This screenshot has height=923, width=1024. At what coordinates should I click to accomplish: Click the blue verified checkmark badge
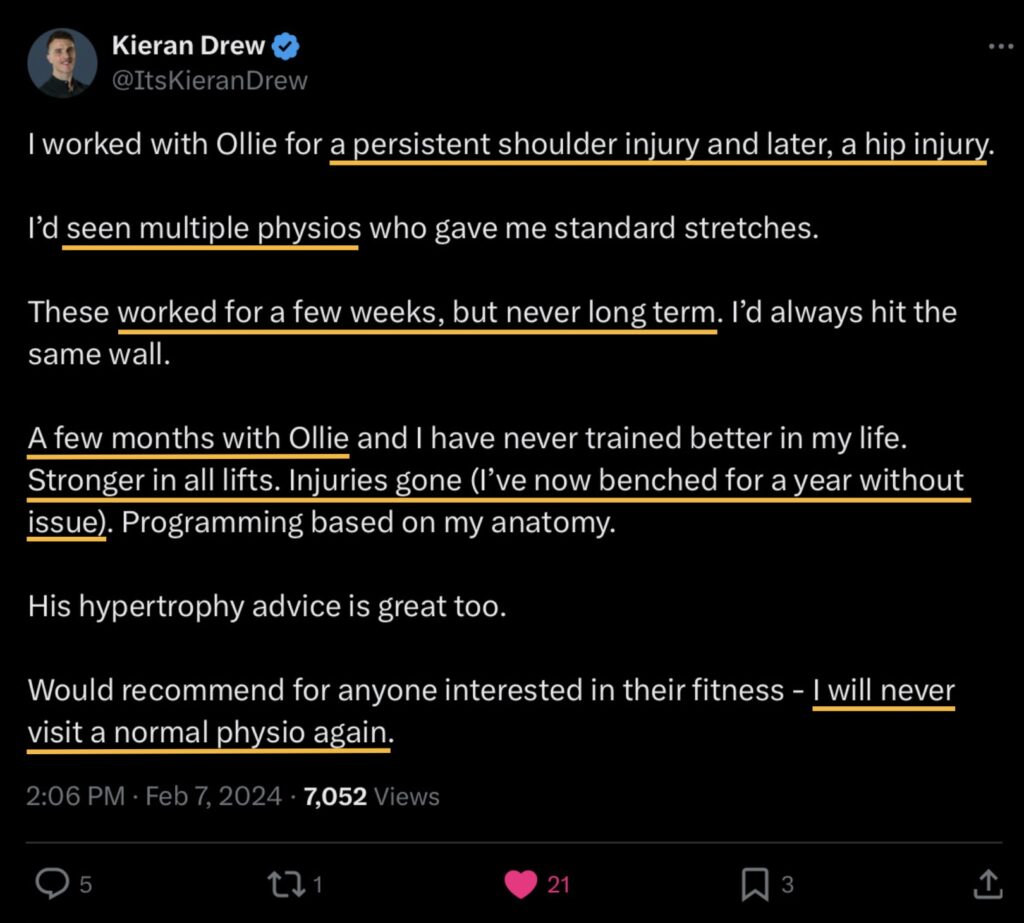click(285, 46)
